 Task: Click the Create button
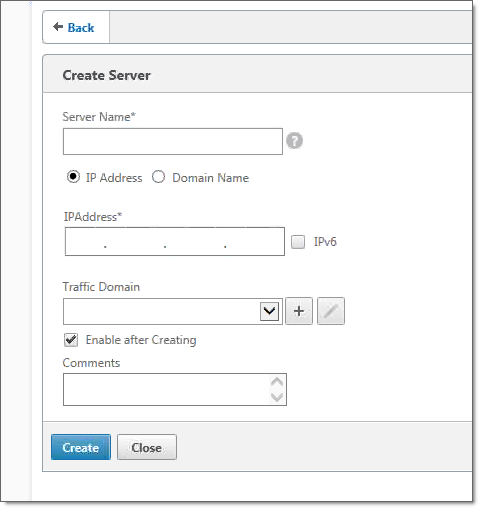pyautogui.click(x=81, y=447)
